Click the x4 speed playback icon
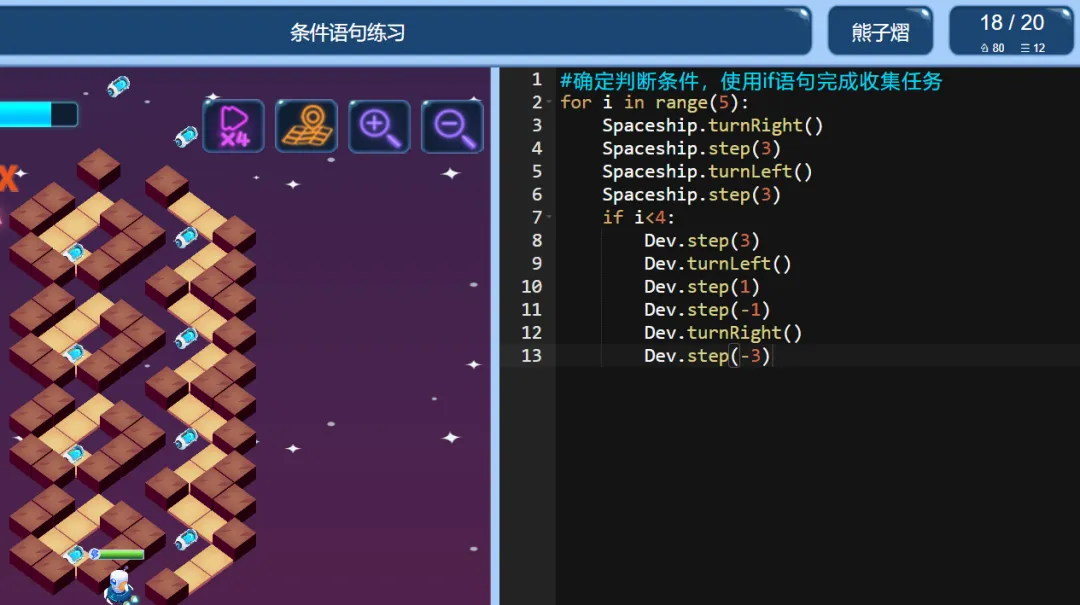Screen dimensions: 1080x605 (x=233, y=126)
